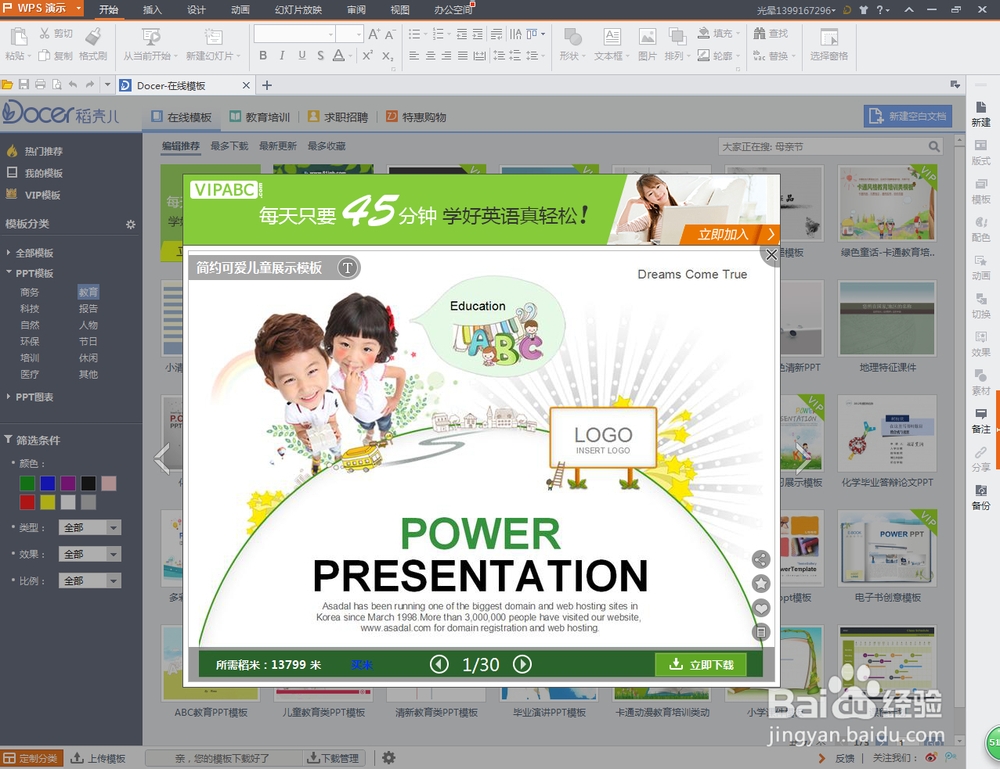Click the 备注 icon in right sidebar
The height and width of the screenshot is (769, 1000).
pyautogui.click(x=981, y=414)
